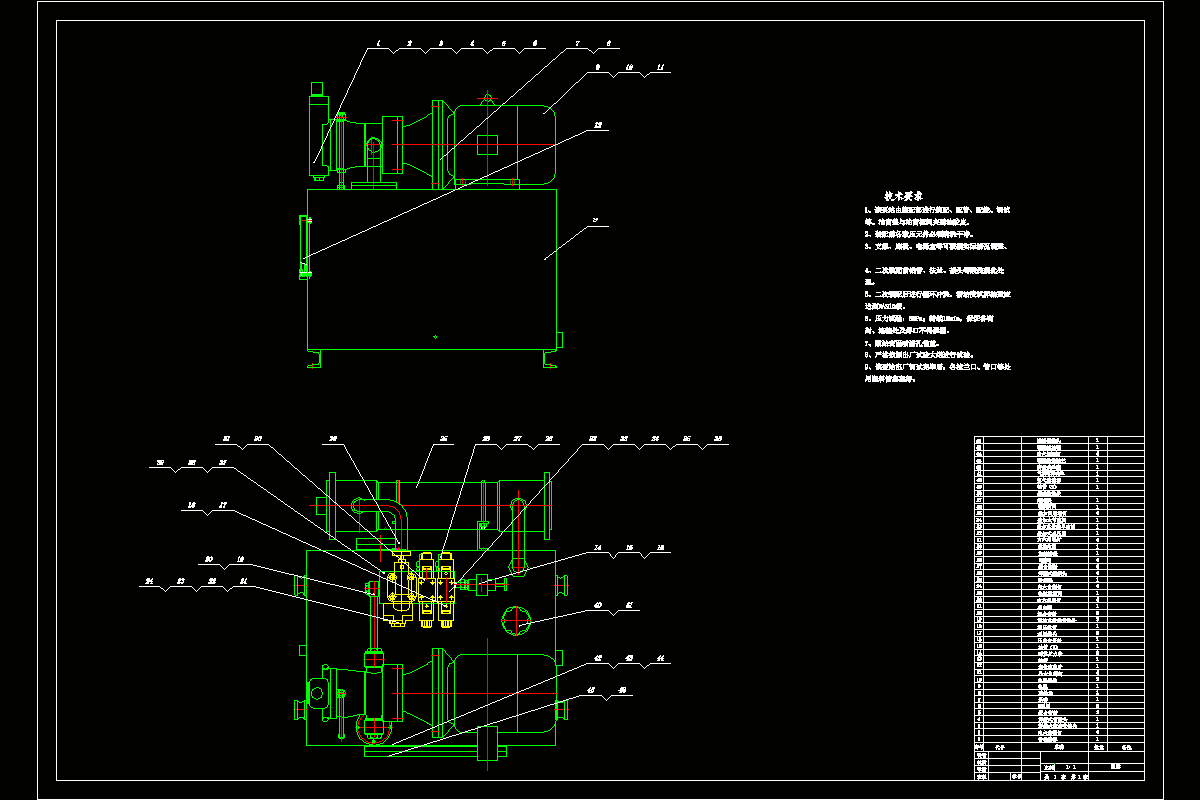This screenshot has height=800, width=1200.
Task: Select the drain point at the tank bottom center
Action: 434,337
